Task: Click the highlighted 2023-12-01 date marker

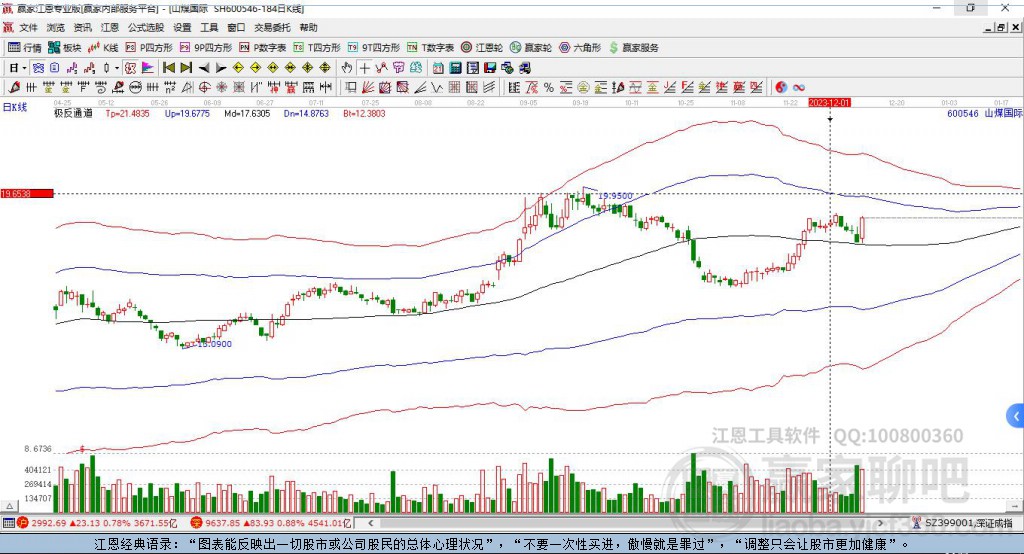Action: [829, 103]
